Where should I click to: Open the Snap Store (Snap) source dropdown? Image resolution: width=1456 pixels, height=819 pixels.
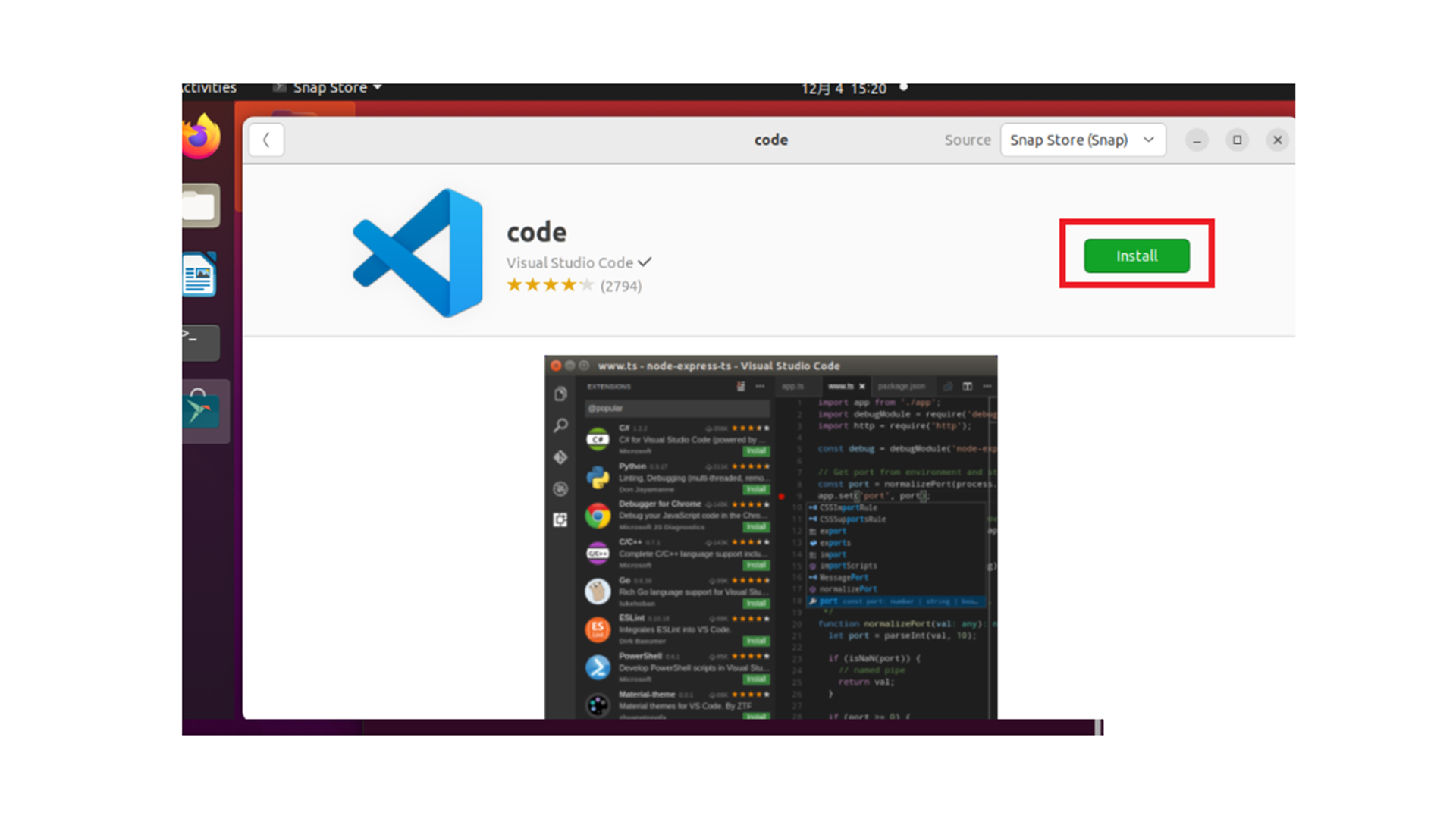tap(1082, 140)
